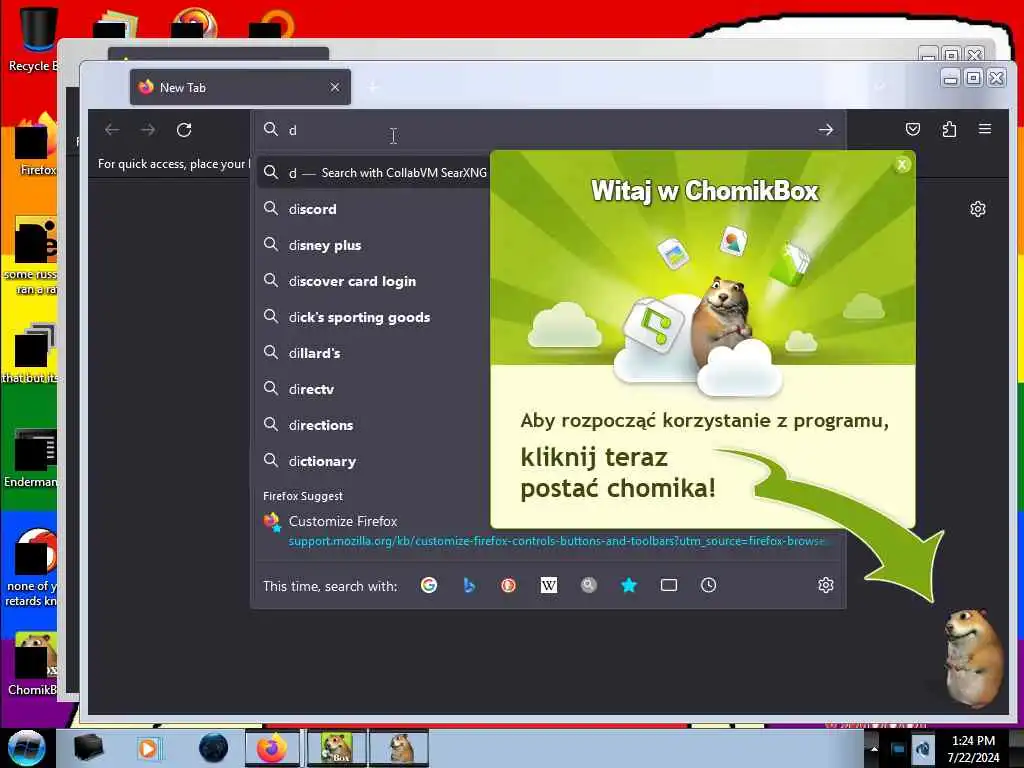Go forward using Firefox forward arrow
The image size is (1024, 768).
pos(148,130)
